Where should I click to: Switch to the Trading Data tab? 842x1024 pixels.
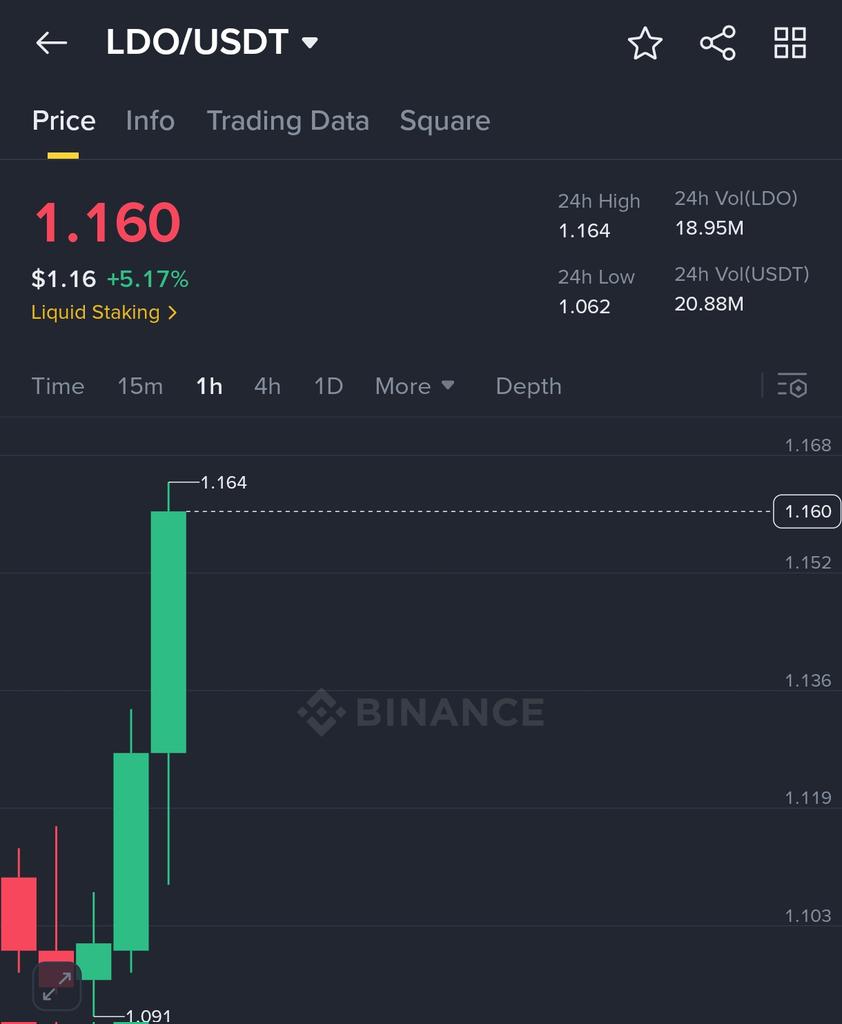point(288,121)
